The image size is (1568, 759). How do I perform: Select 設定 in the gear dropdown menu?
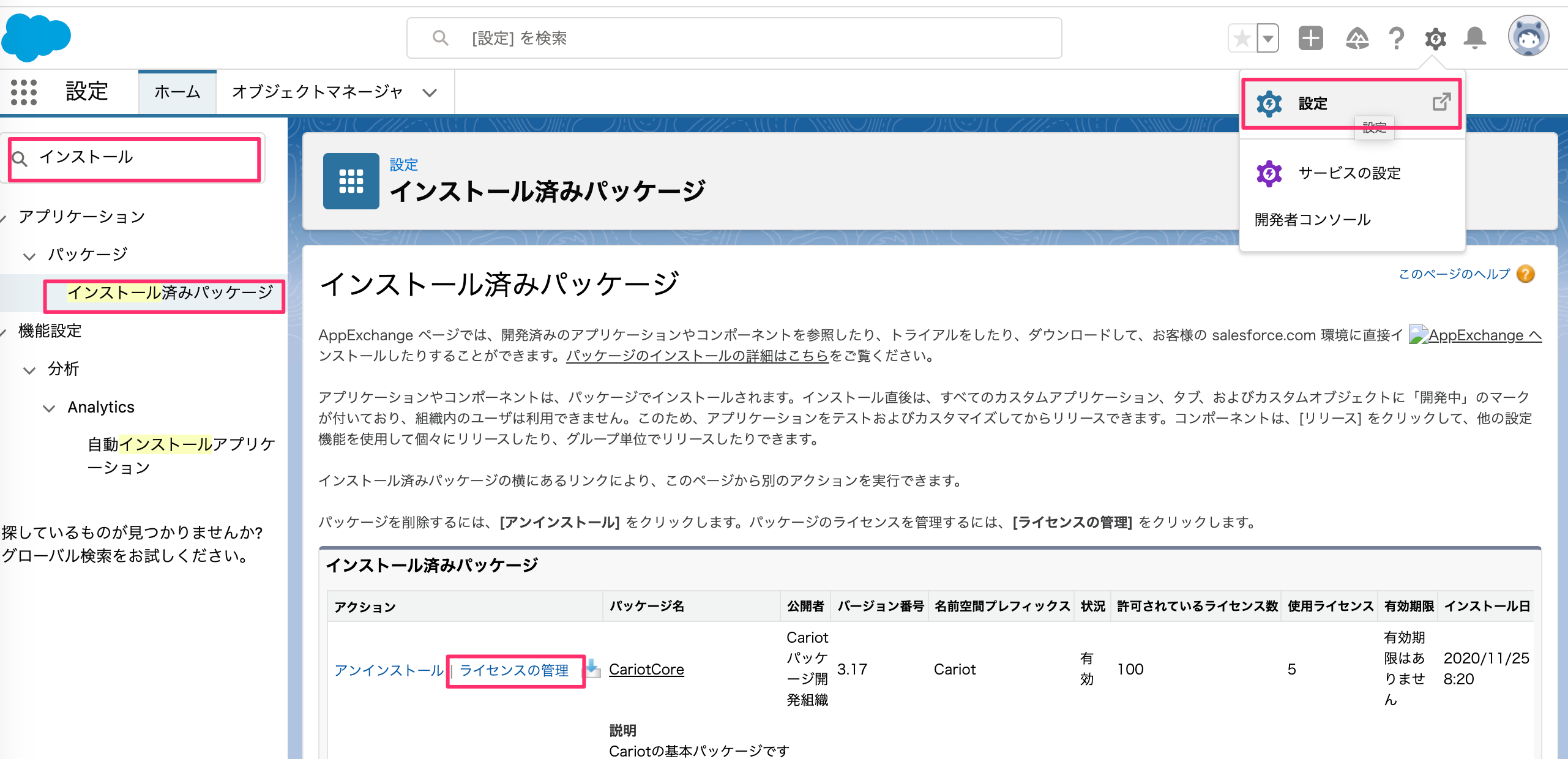tap(1351, 103)
